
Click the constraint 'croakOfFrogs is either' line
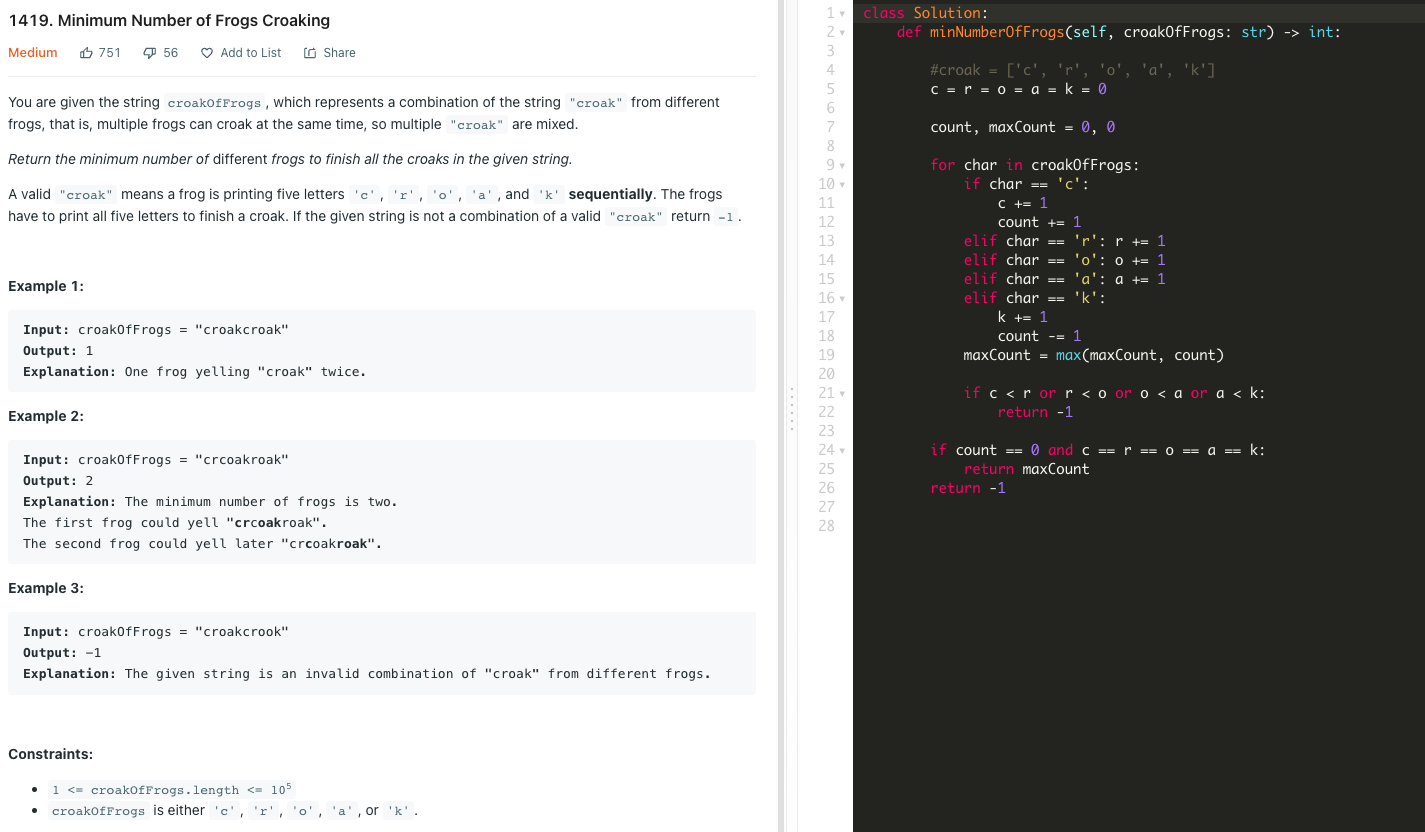click(235, 811)
